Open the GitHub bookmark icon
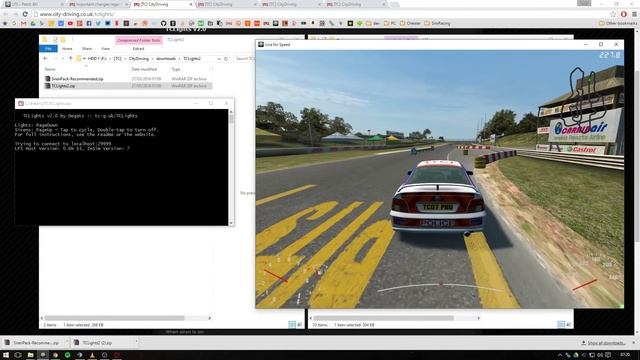 click(163, 23)
